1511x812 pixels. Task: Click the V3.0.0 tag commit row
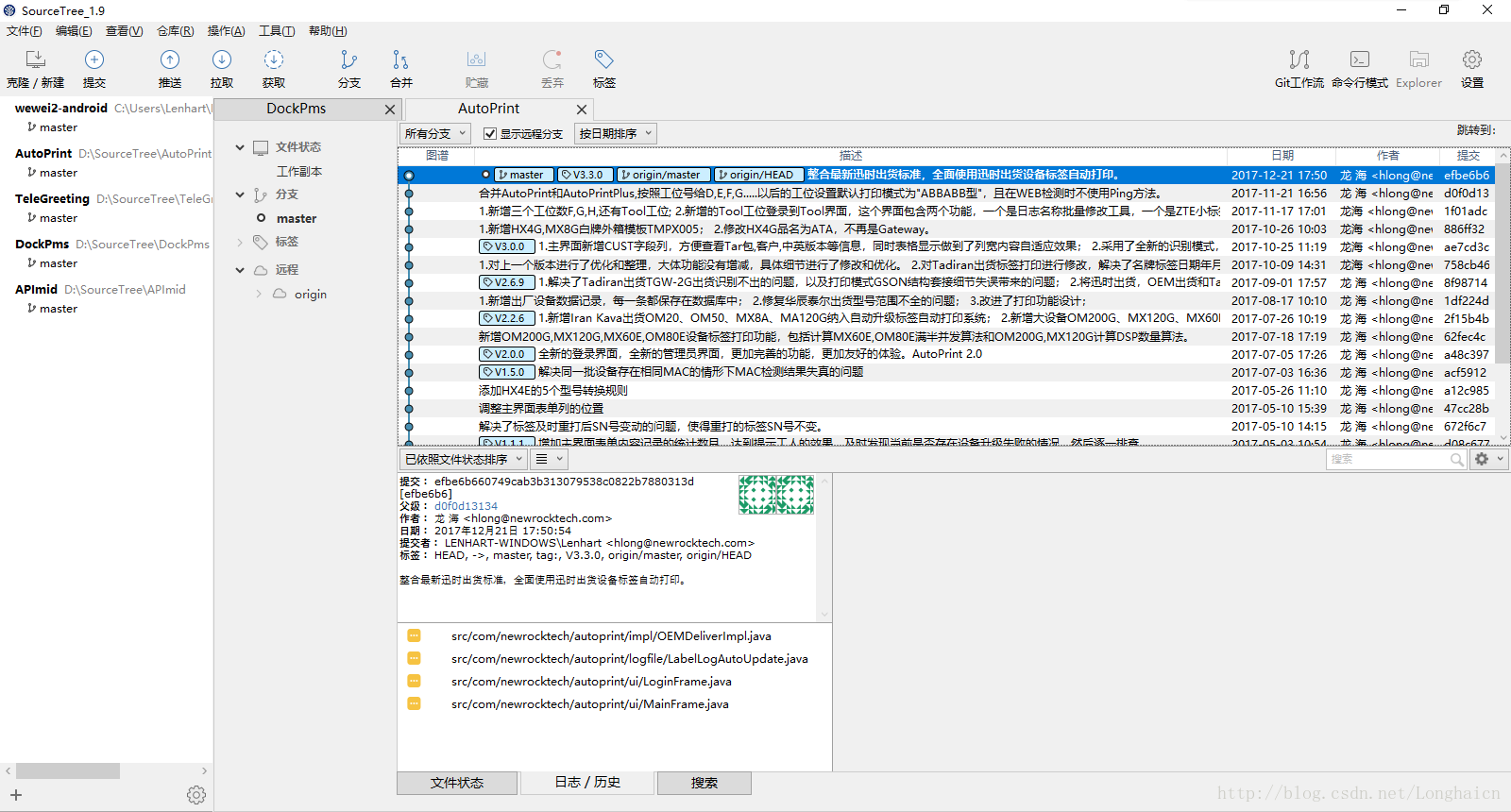[x=946, y=246]
